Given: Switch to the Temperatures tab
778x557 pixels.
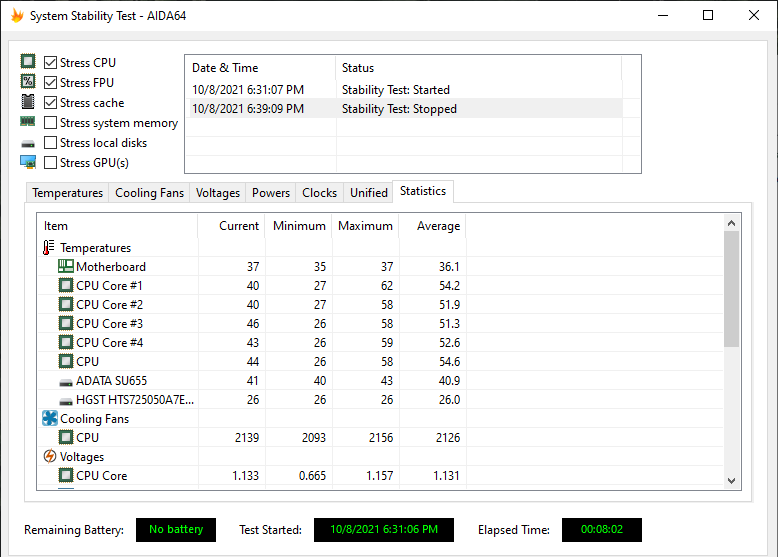Looking at the screenshot, I should [x=67, y=192].
